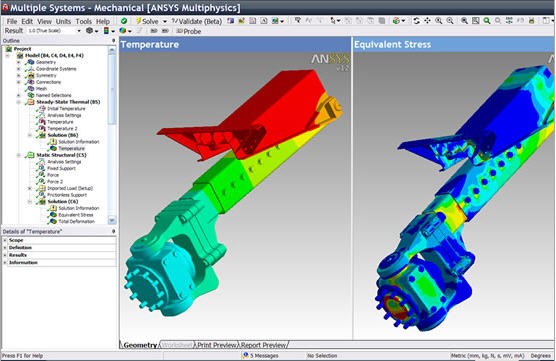Click Validate (Beta) button
The image size is (556, 361).
tap(197, 21)
